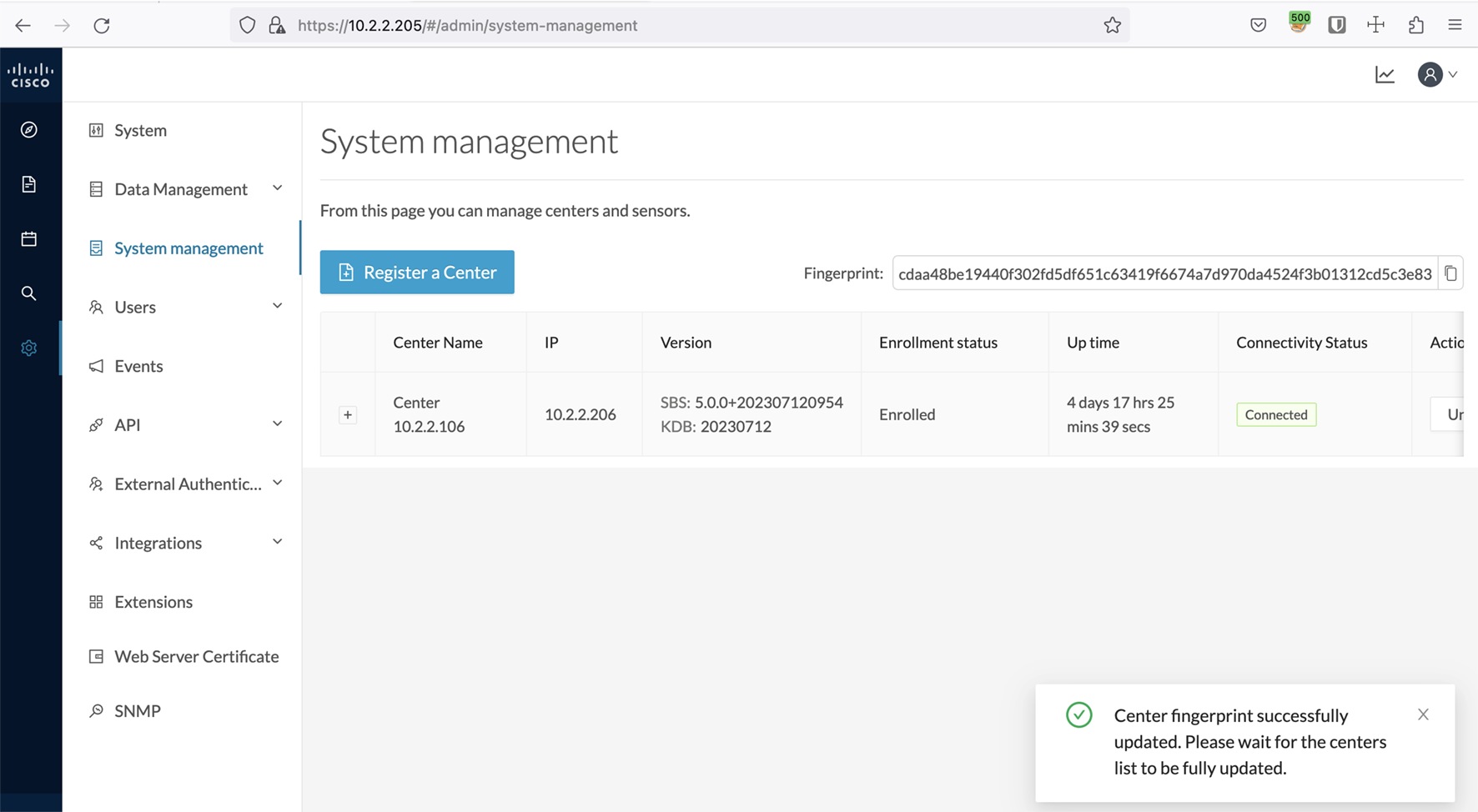The image size is (1478, 812).
Task: Open the SNMP settings page
Action: tap(138, 710)
